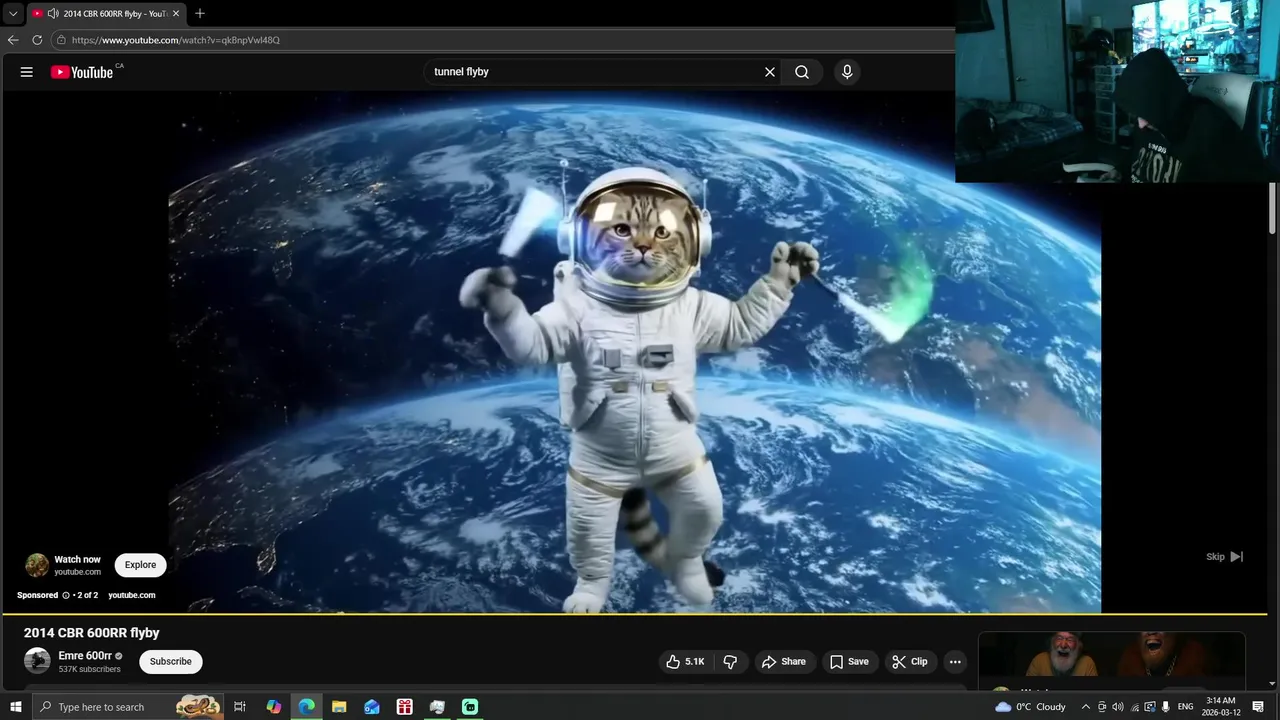Show hidden system tray icons
This screenshot has height=720, width=1280.
[x=1085, y=707]
